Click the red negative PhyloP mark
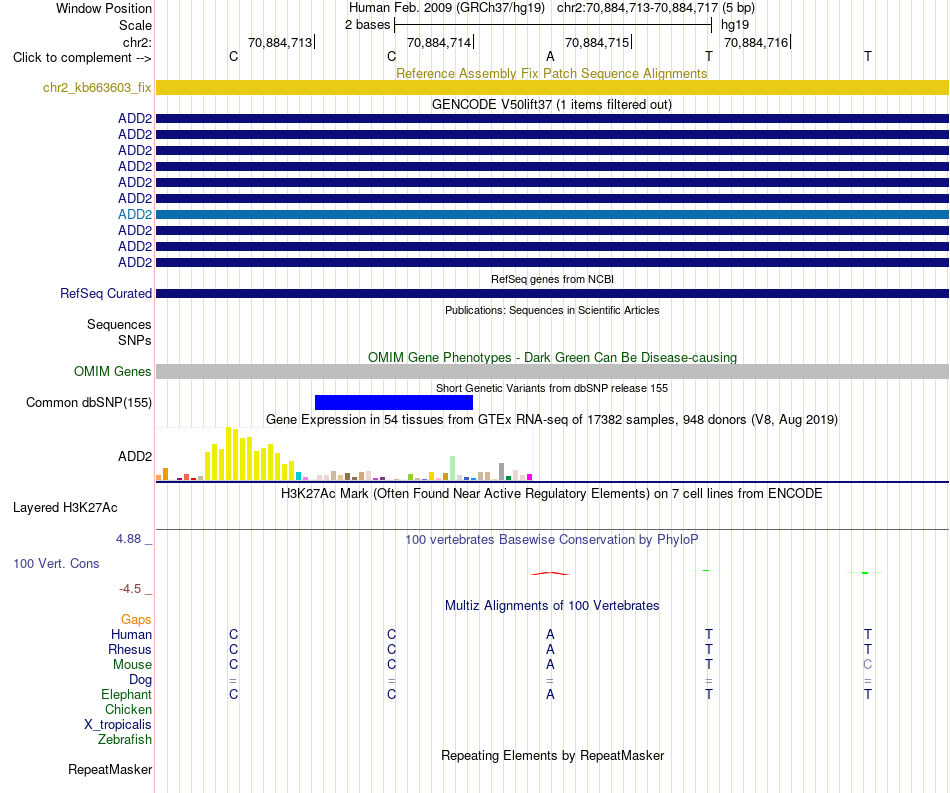This screenshot has height=793, width=950. [550, 573]
